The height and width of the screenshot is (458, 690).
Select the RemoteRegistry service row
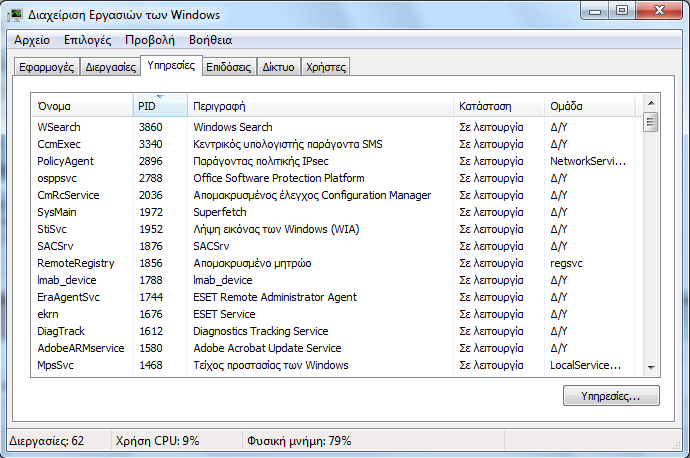click(74, 263)
